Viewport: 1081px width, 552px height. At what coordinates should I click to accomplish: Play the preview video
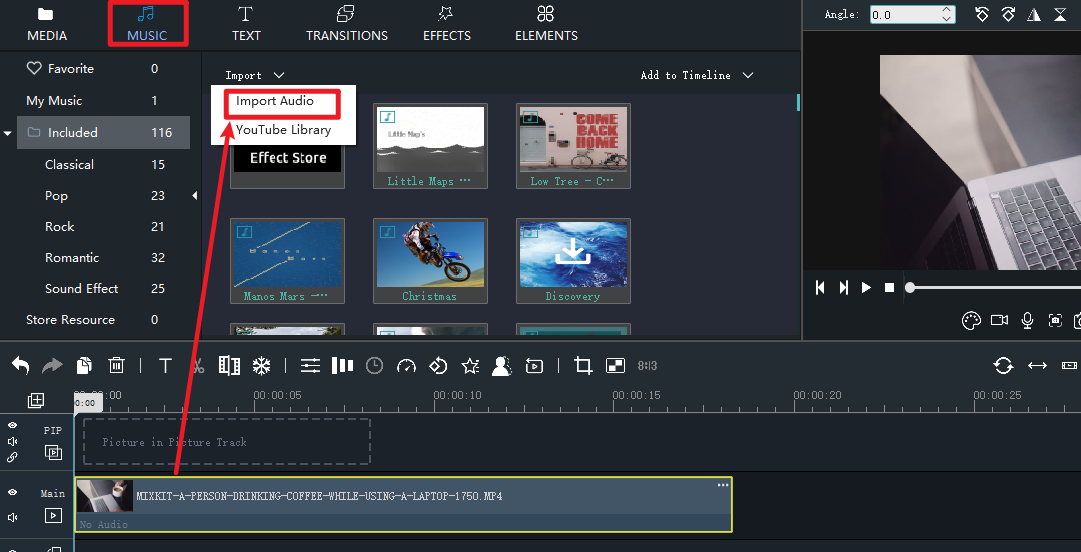[x=867, y=287]
